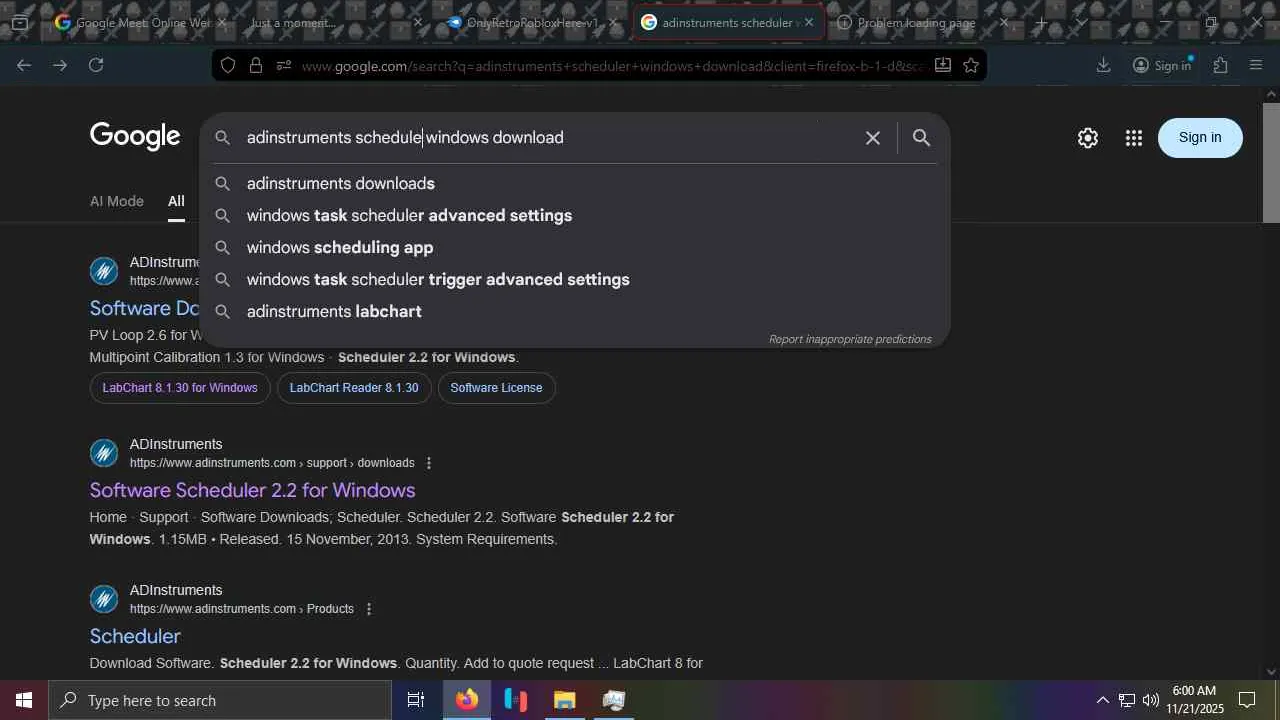Choose suggestion adinstruments downloads

(x=575, y=183)
